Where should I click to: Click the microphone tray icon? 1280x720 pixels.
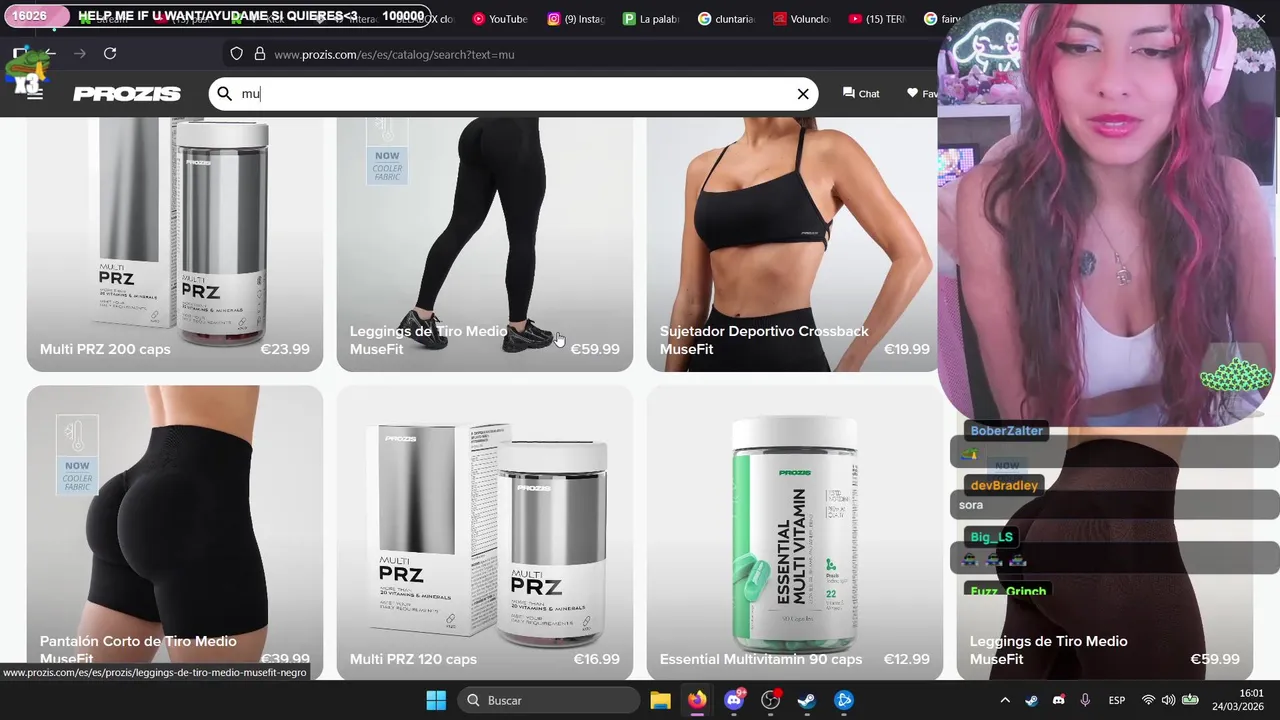tap(1085, 700)
